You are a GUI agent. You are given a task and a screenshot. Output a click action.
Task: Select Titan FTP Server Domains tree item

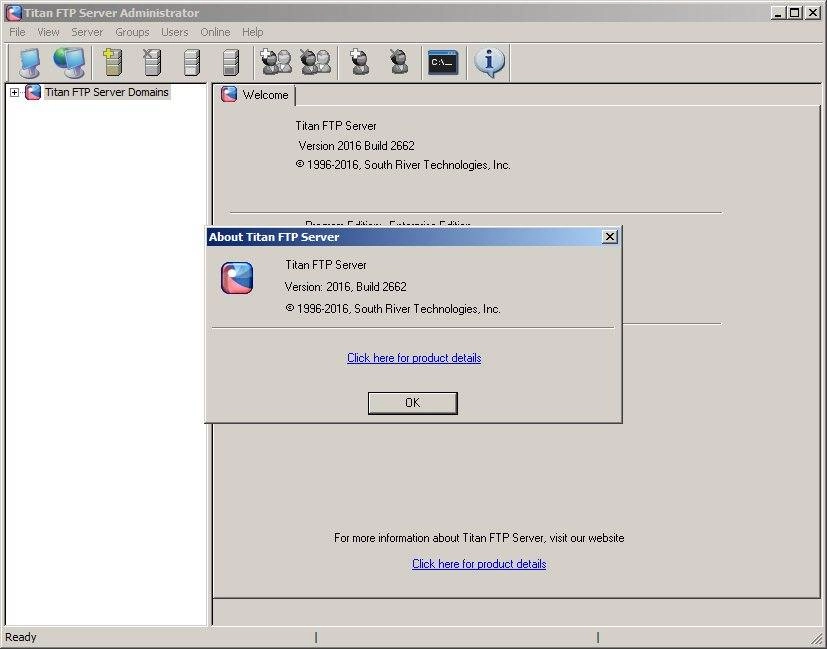point(107,92)
